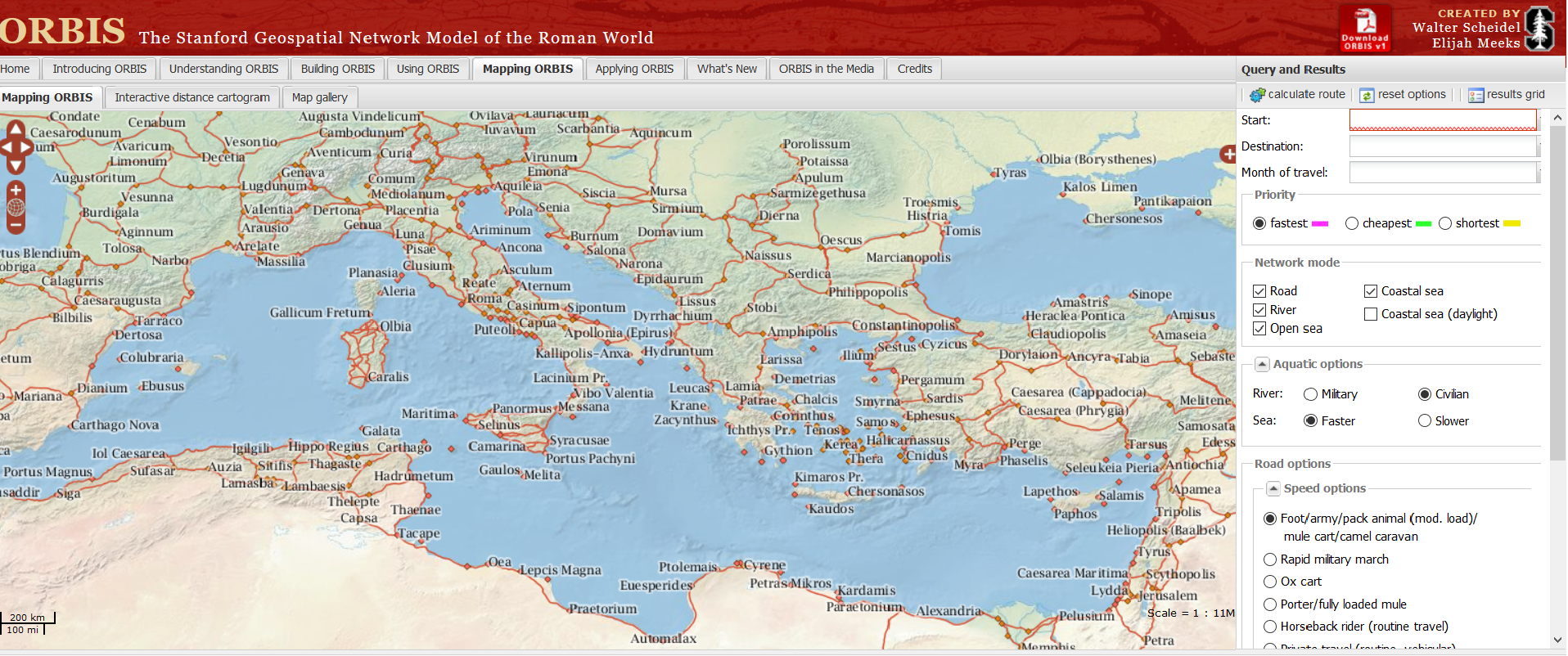Click the reset options button label
This screenshot has width=1568, height=656.
(x=1412, y=95)
